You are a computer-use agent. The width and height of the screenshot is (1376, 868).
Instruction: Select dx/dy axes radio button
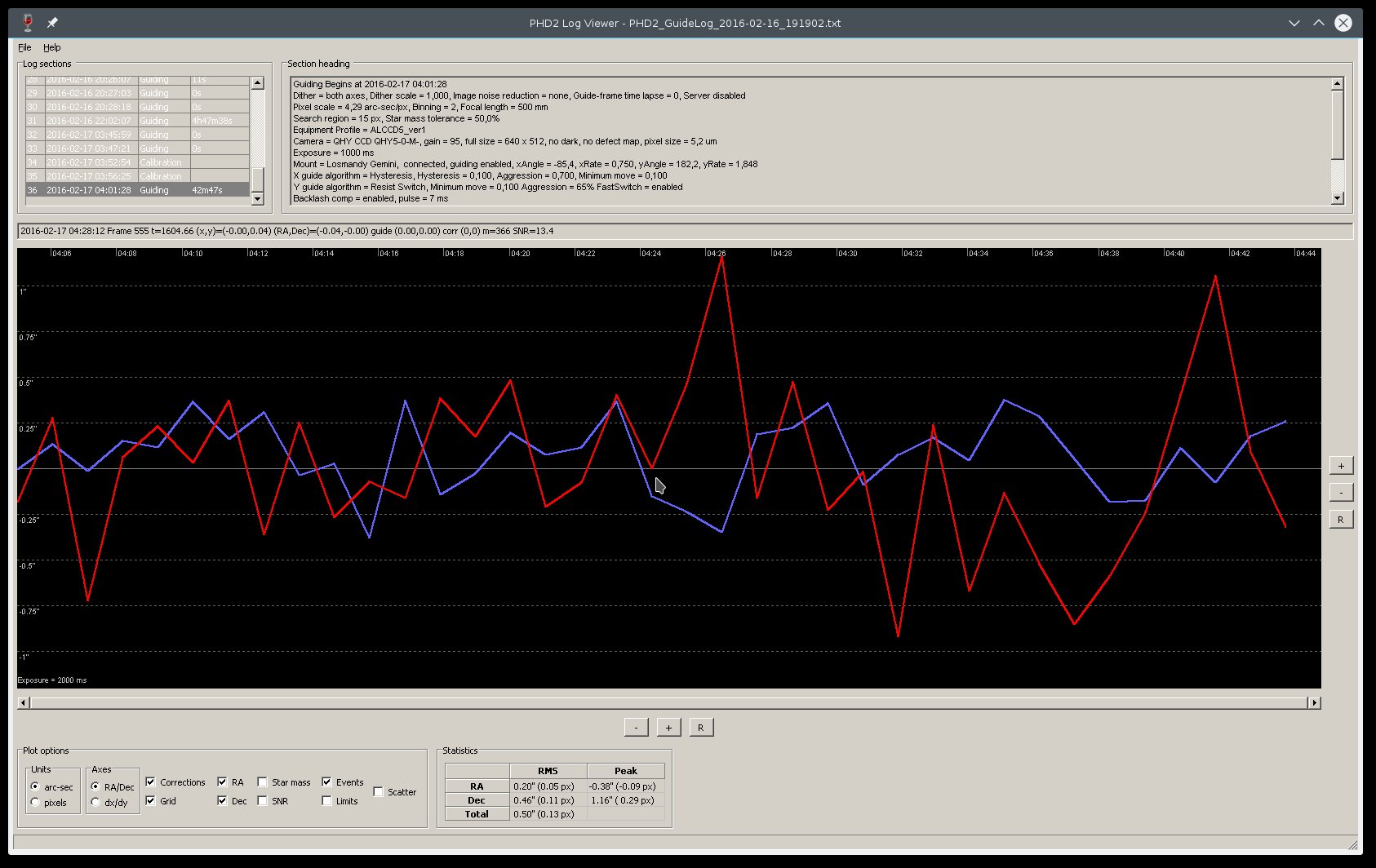point(95,802)
